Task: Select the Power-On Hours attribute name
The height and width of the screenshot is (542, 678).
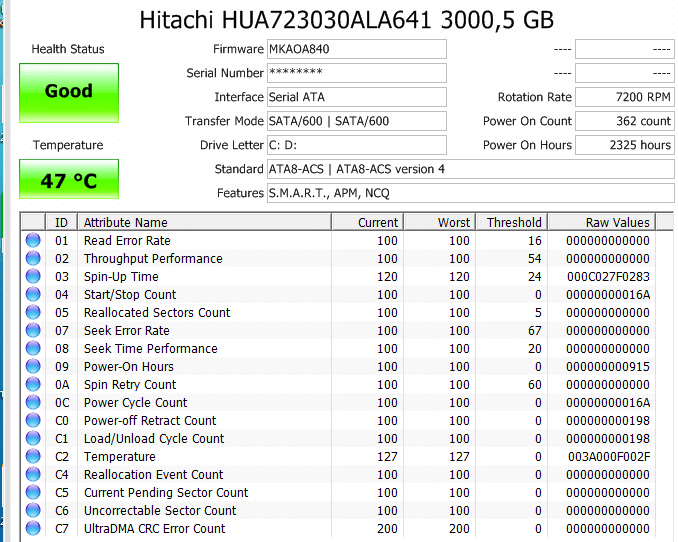Action: tap(128, 367)
